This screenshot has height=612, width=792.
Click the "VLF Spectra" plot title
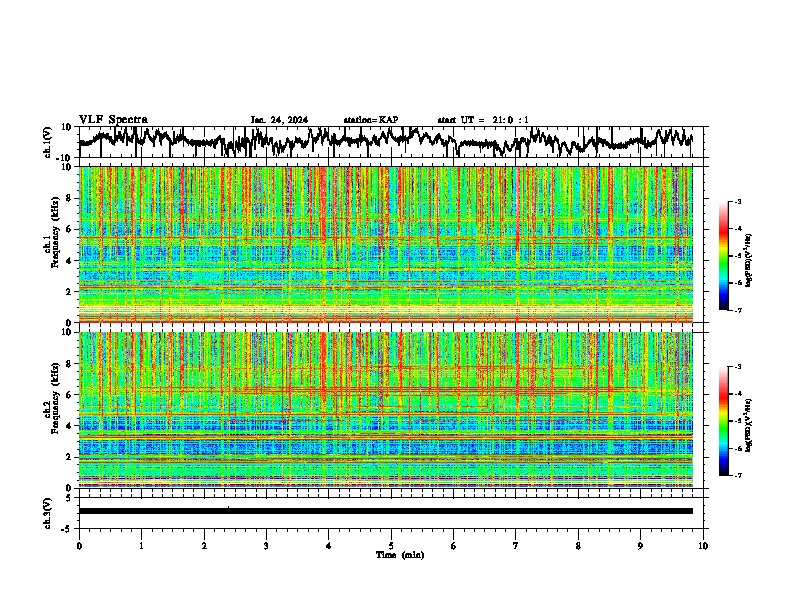tap(113, 120)
